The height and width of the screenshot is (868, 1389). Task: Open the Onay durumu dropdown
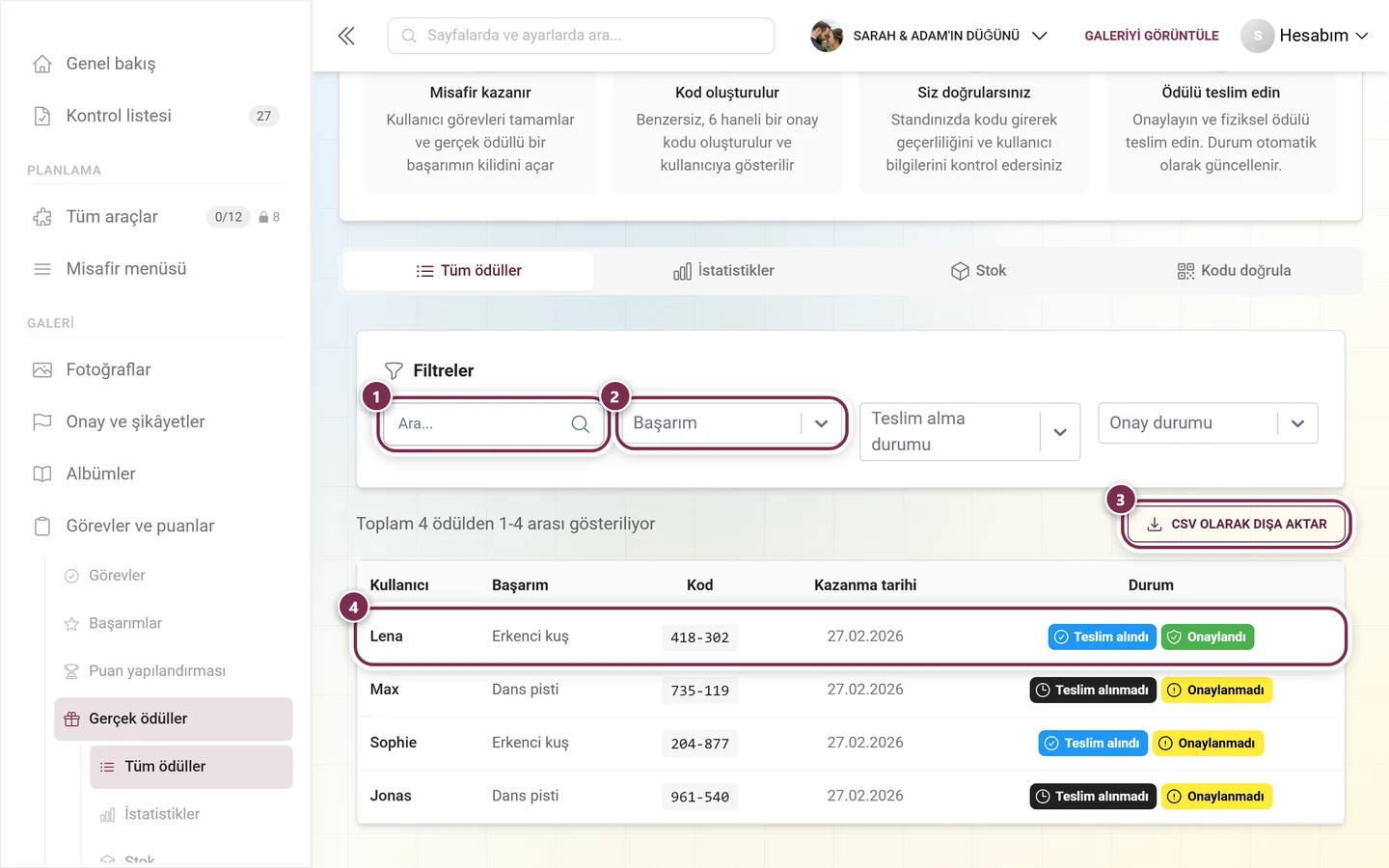click(1208, 423)
